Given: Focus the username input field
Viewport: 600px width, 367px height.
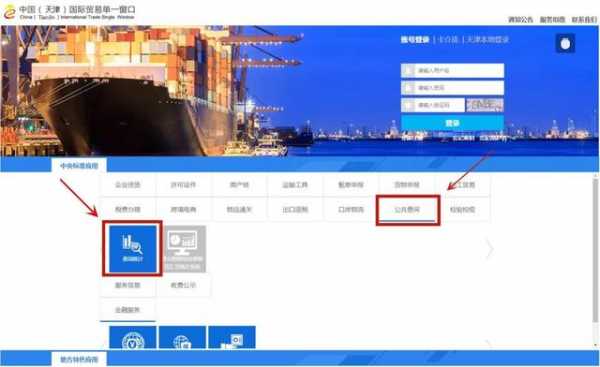Looking at the screenshot, I should (452, 70).
